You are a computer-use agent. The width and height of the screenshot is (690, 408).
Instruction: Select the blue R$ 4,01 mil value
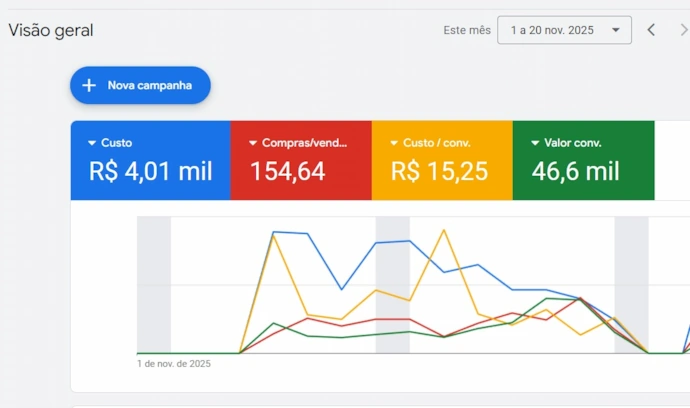click(x=150, y=172)
